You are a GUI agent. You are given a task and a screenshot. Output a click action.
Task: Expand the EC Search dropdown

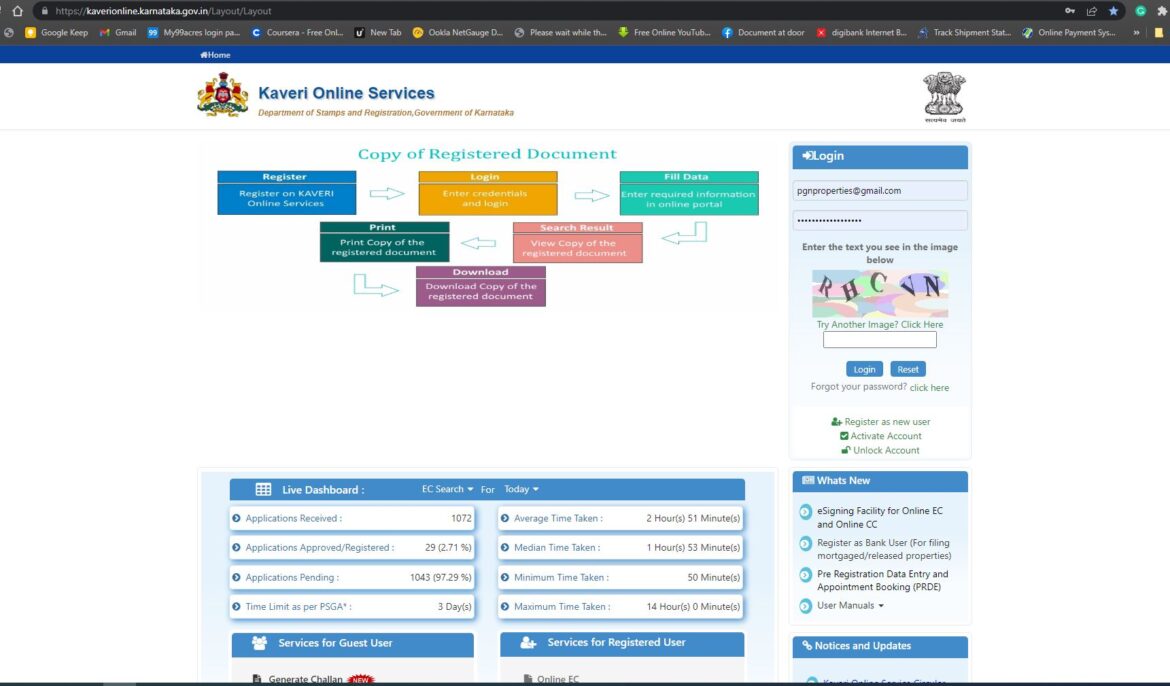point(447,489)
